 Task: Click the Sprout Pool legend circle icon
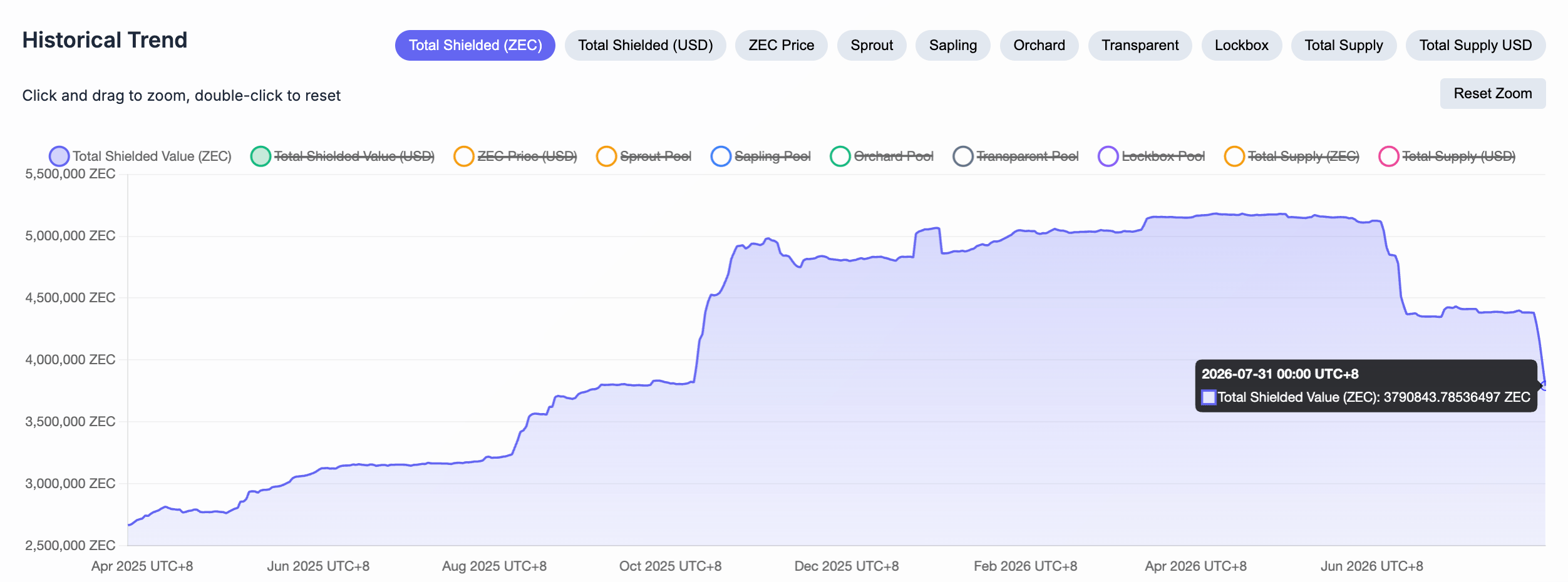606,156
